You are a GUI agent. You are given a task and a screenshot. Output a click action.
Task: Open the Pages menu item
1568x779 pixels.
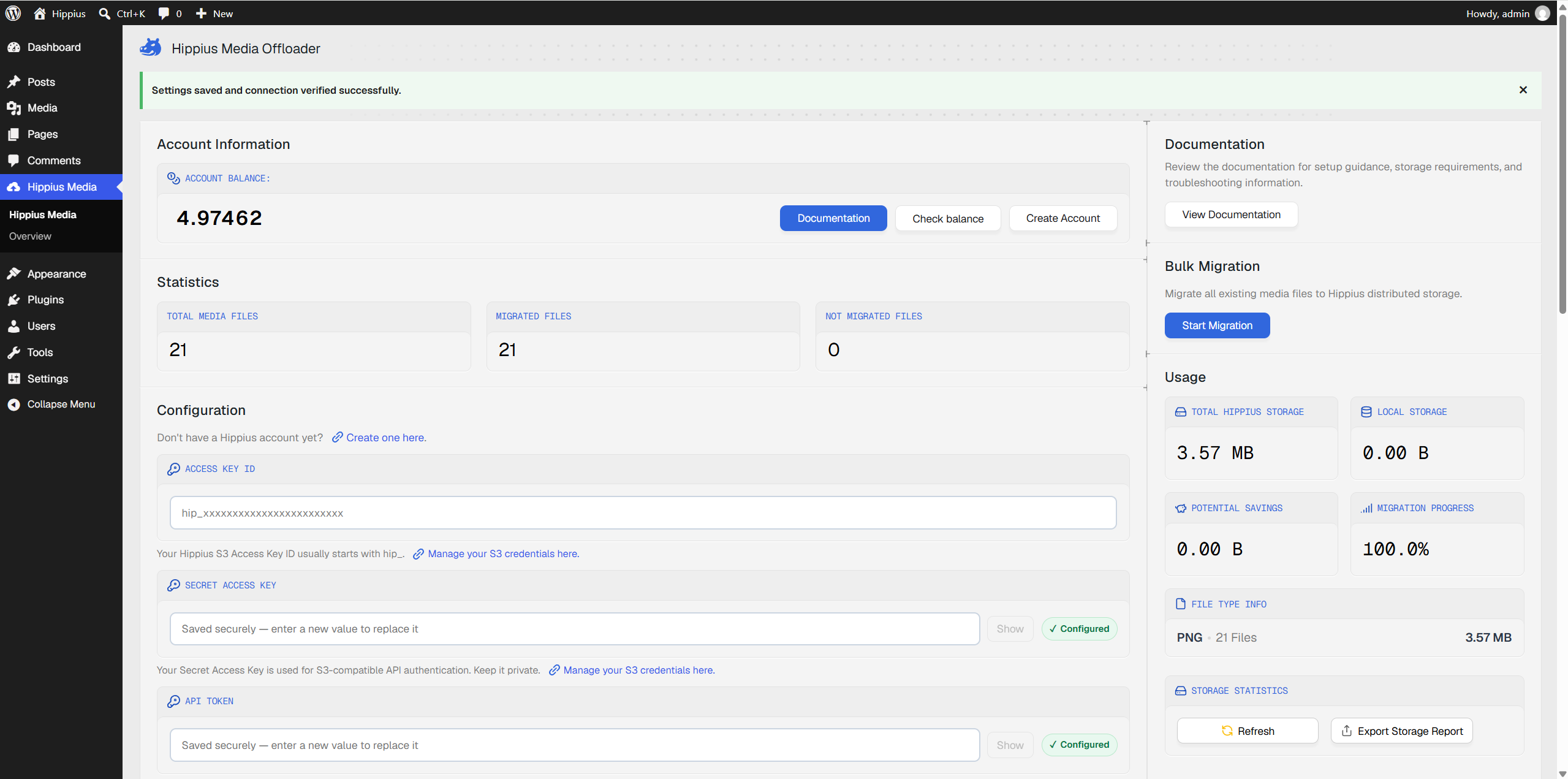61,134
